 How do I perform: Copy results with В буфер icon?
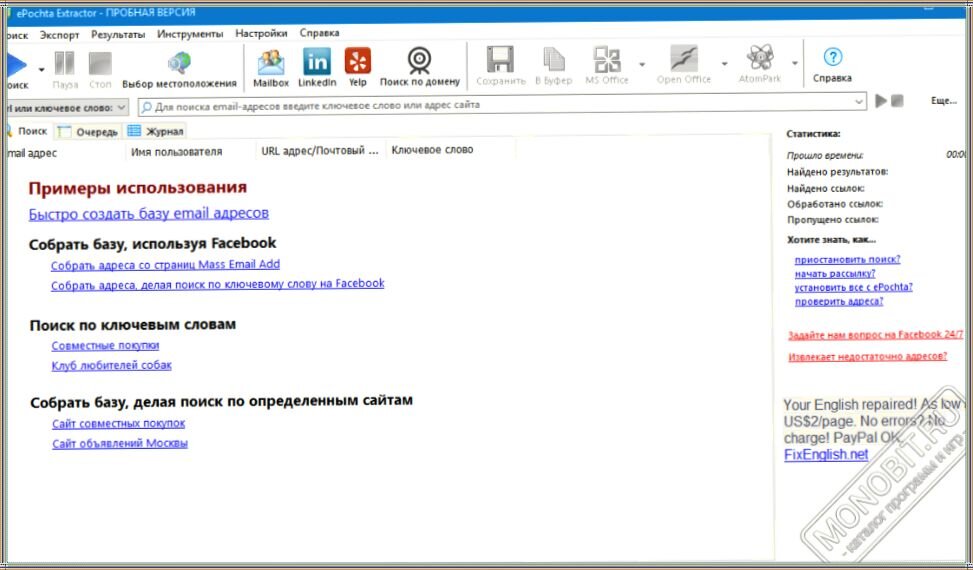(x=554, y=60)
